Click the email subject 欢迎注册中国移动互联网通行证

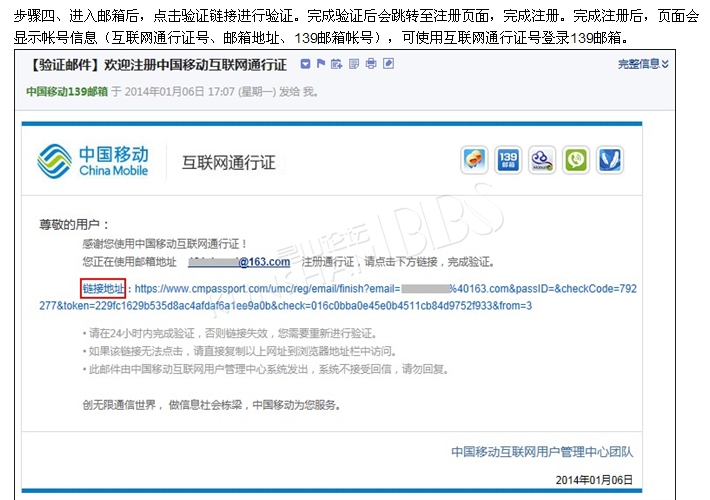click(192, 65)
